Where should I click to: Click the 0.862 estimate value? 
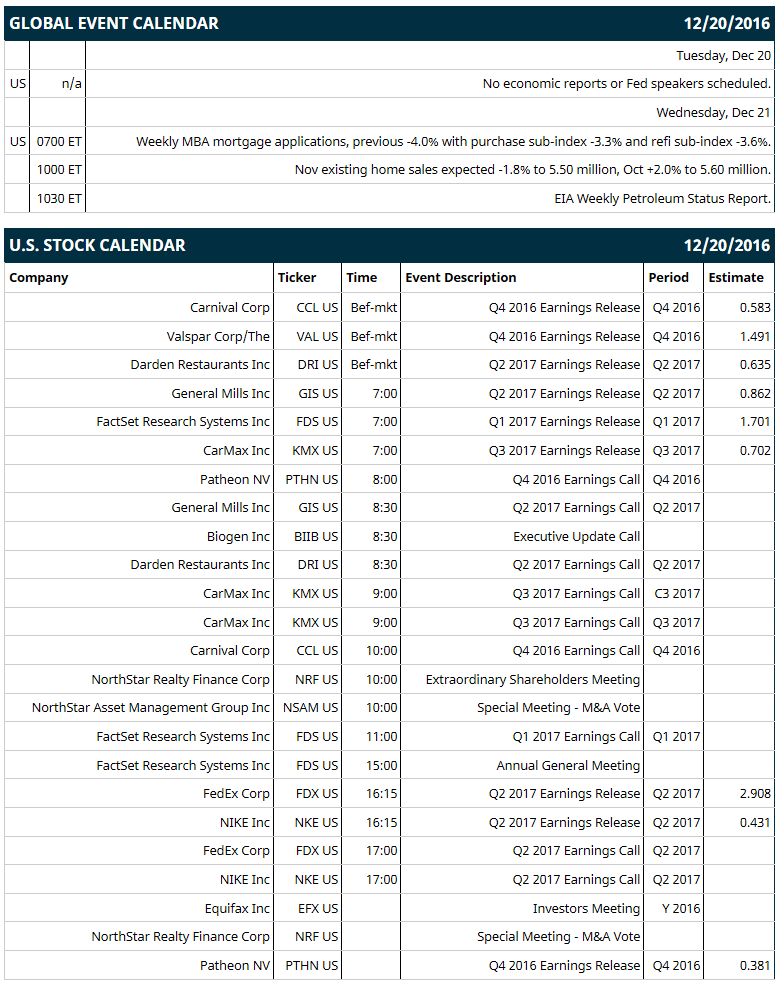click(755, 393)
